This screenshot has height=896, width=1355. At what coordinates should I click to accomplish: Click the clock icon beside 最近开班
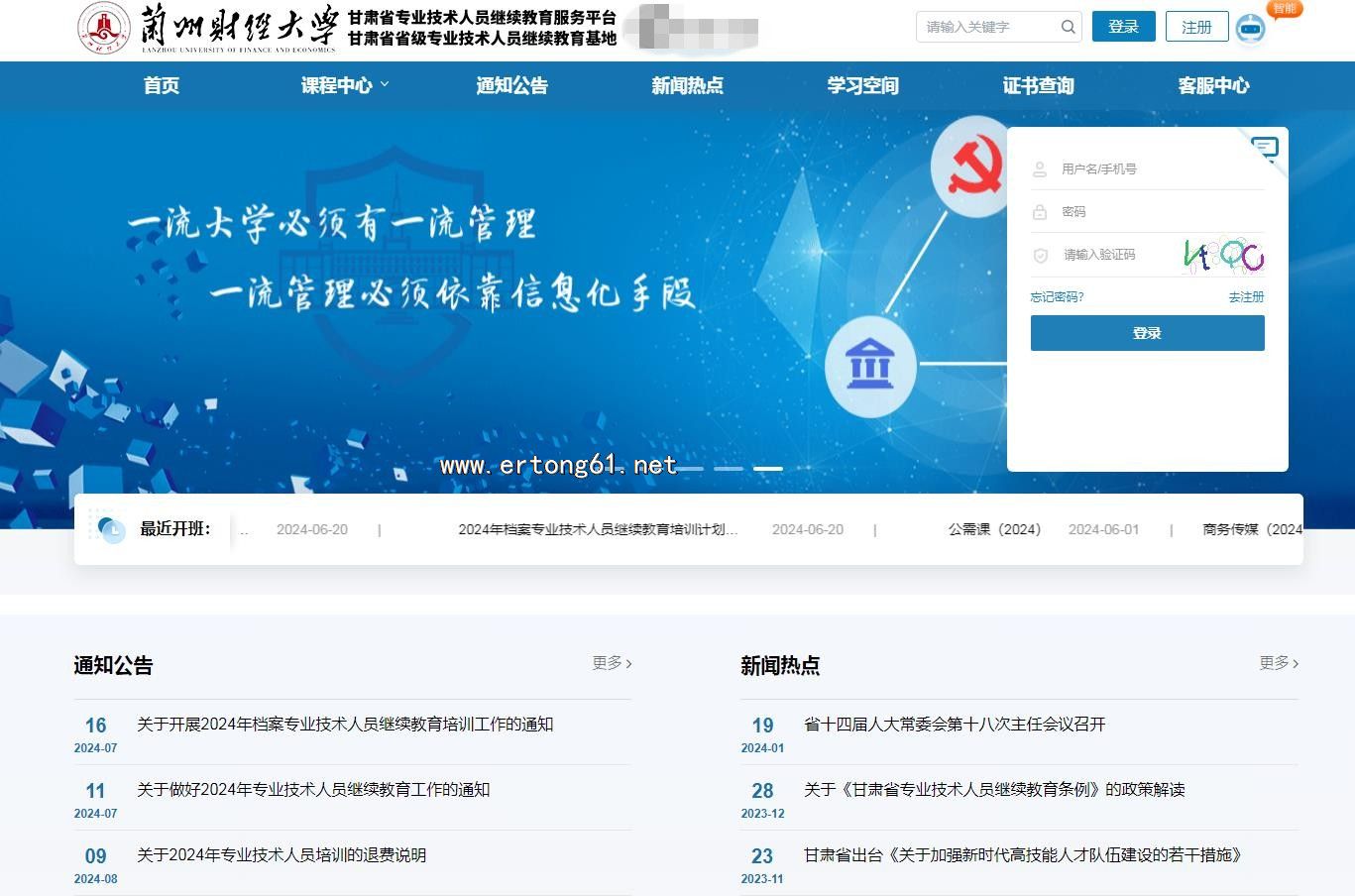tap(111, 529)
